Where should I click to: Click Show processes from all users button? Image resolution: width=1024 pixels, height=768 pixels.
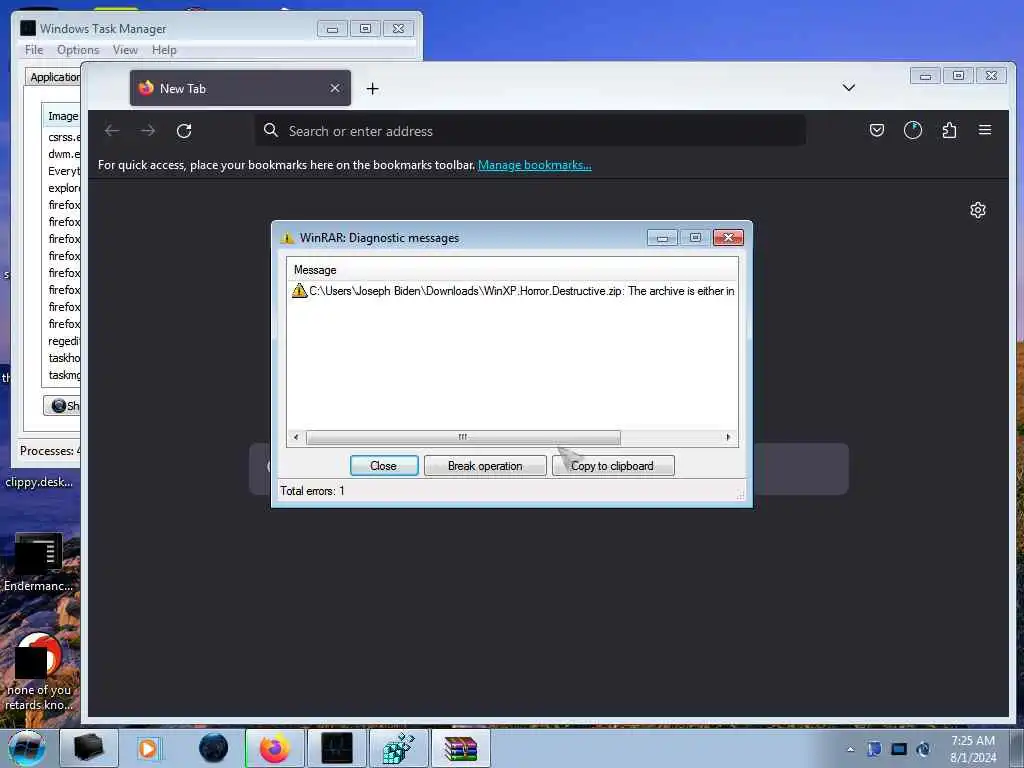[x=63, y=406]
